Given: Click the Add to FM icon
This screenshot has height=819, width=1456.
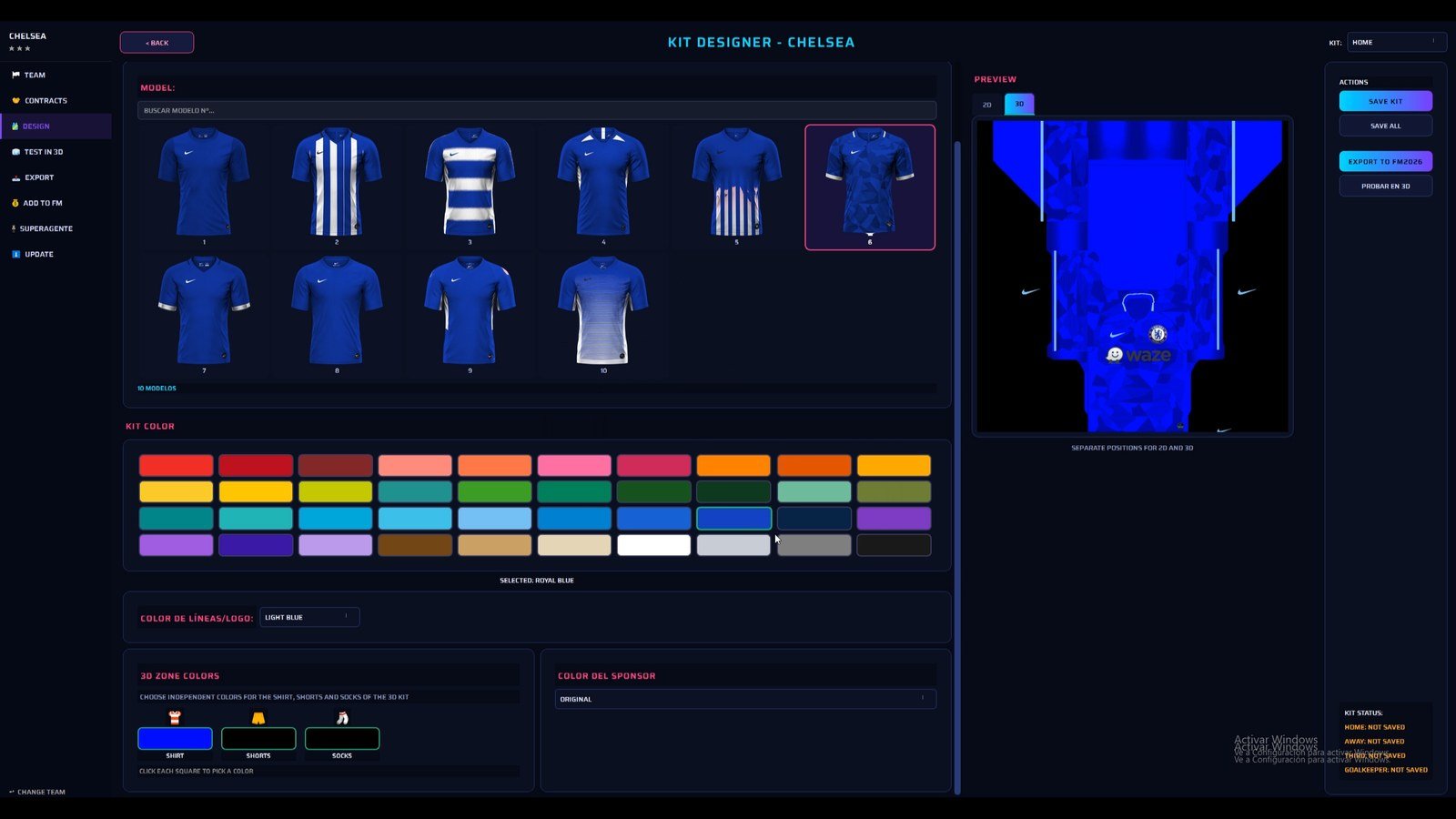Looking at the screenshot, I should (15, 203).
